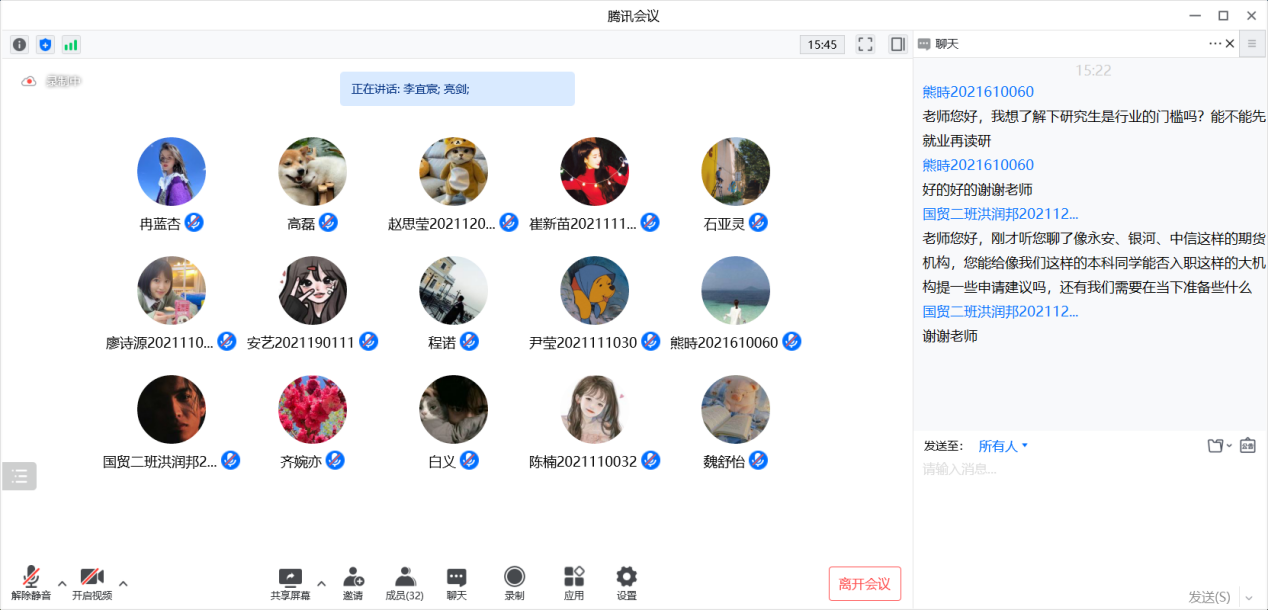Image resolution: width=1268 pixels, height=610 pixels.
Task: Open the chat panel more options (…)
Action: click(1215, 44)
